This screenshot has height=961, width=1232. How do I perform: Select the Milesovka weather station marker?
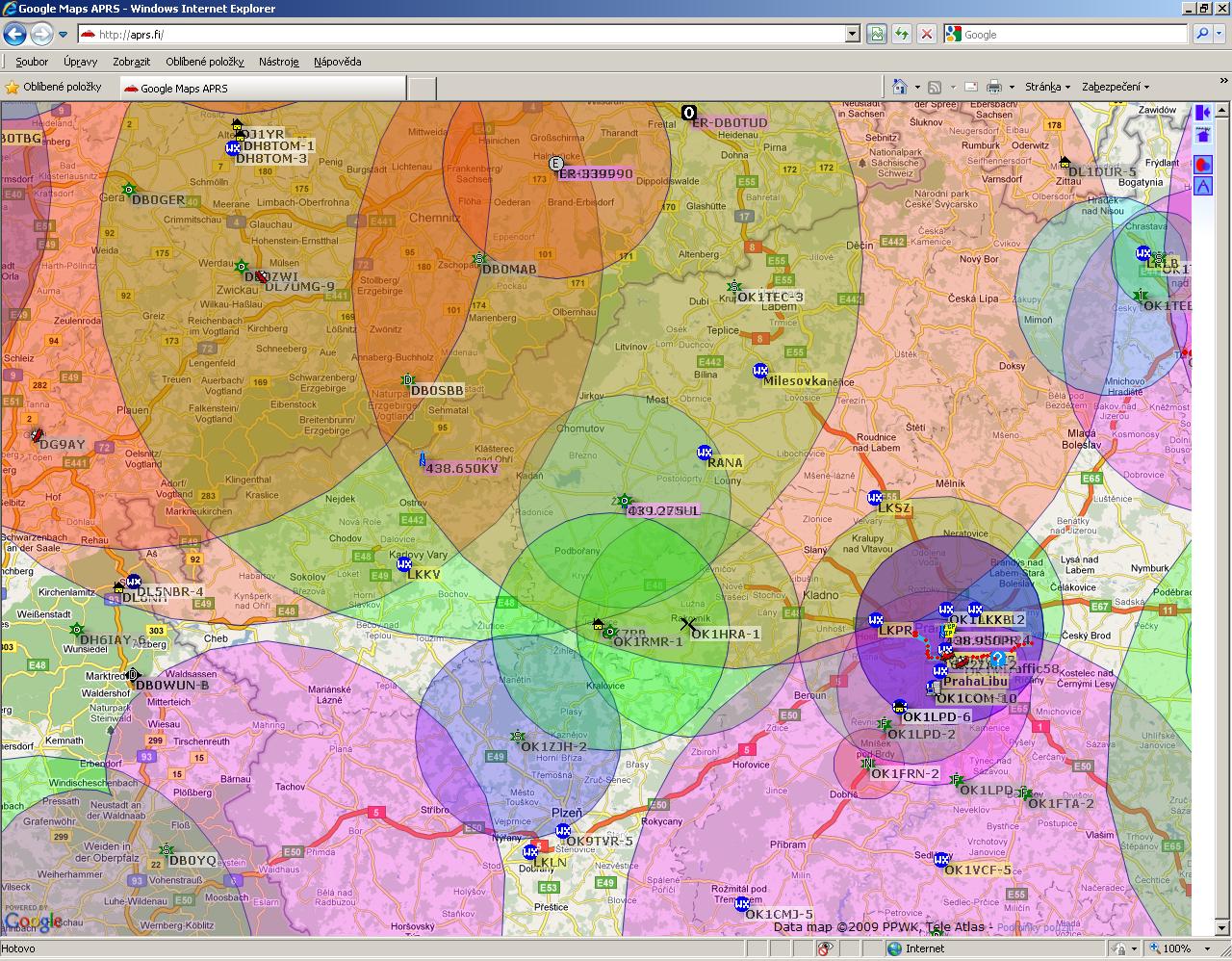pyautogui.click(x=760, y=371)
